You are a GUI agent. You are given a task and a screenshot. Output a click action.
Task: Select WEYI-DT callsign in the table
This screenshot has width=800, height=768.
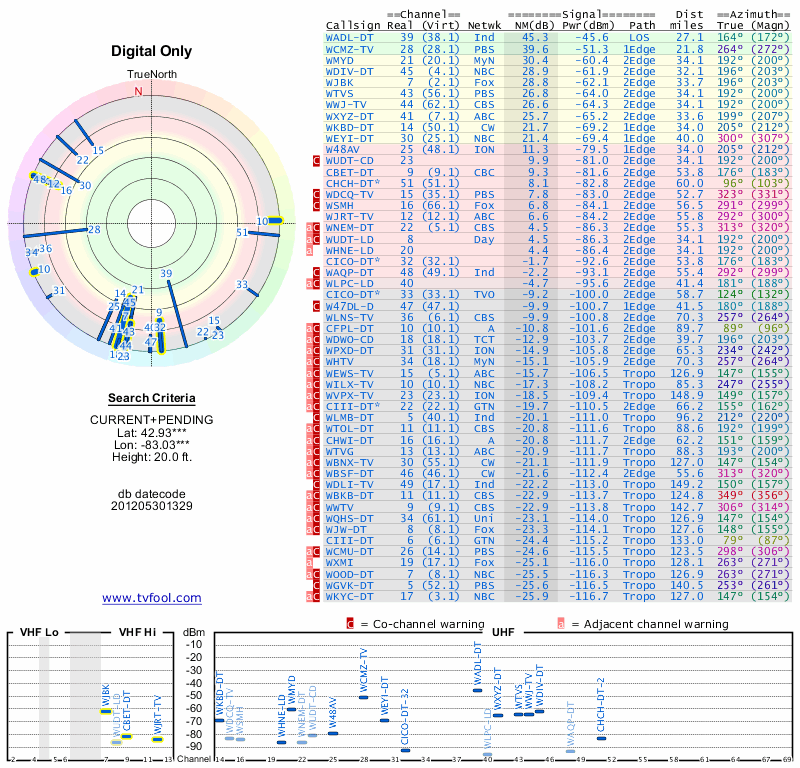(349, 138)
